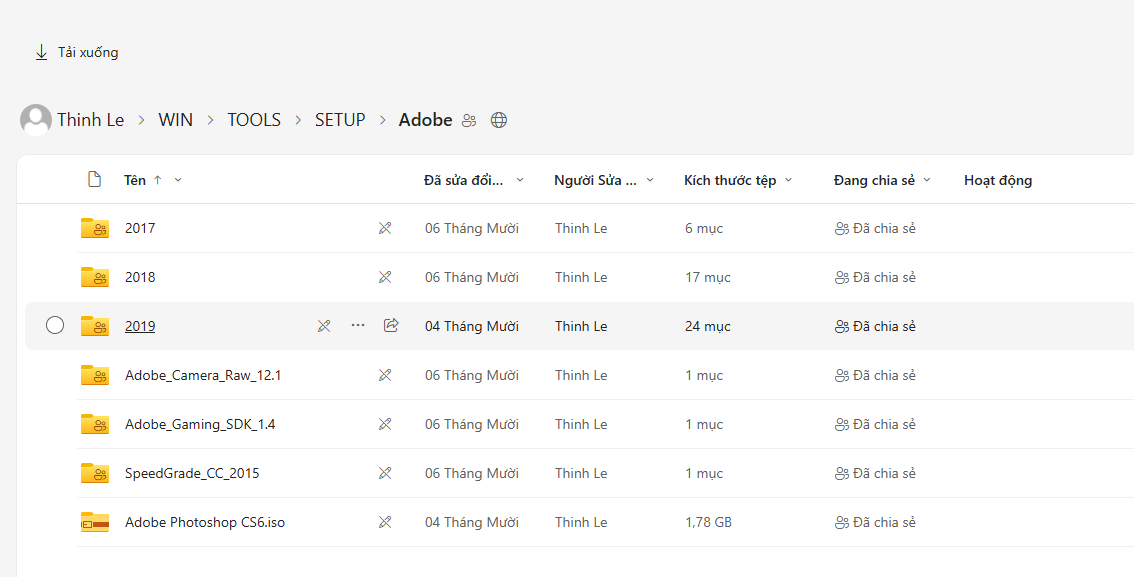Click the shared people icon beside the Adobe breadcrumb
1134x577 pixels.
point(469,121)
